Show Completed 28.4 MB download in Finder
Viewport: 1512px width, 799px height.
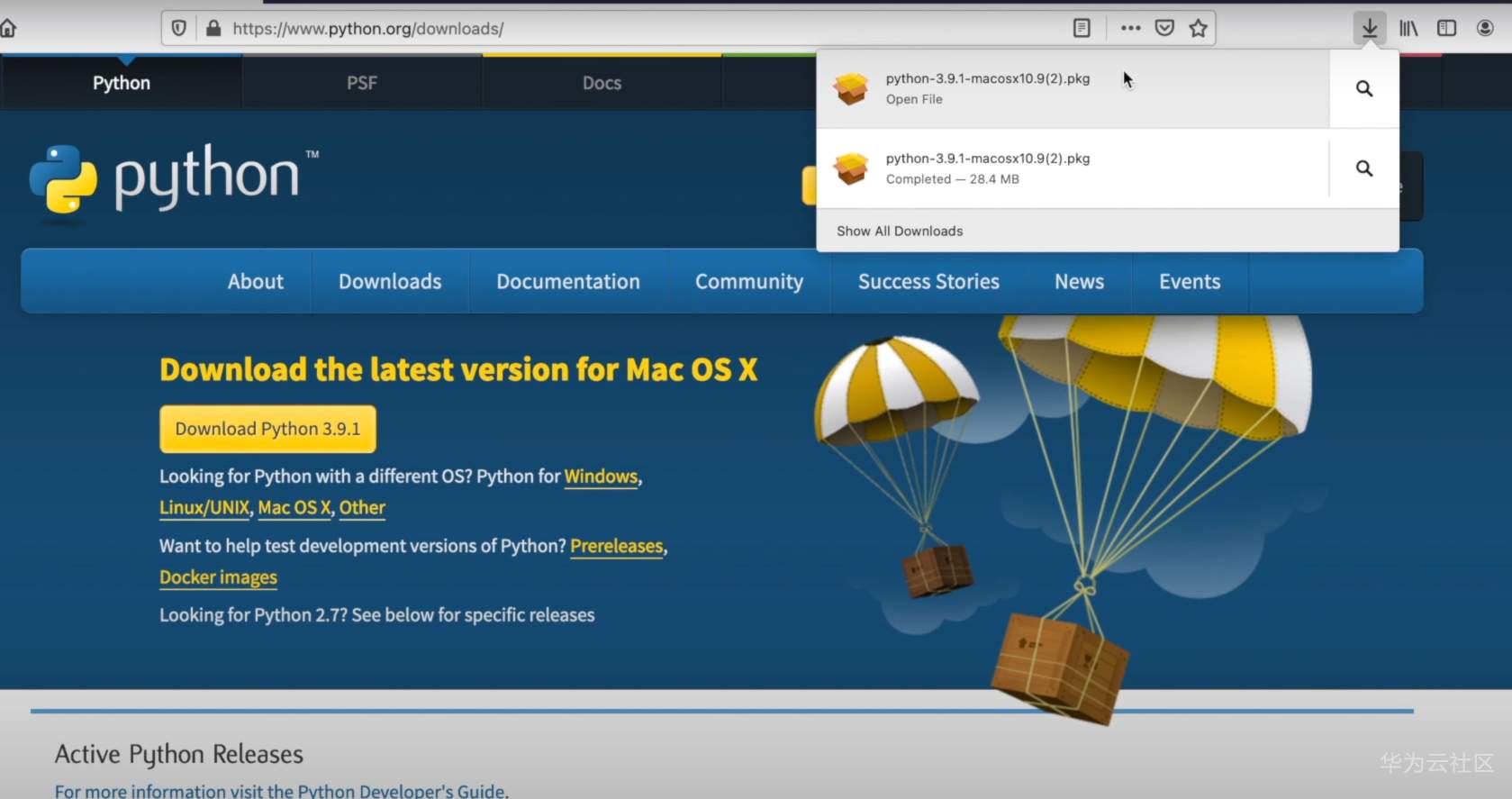coord(1364,168)
